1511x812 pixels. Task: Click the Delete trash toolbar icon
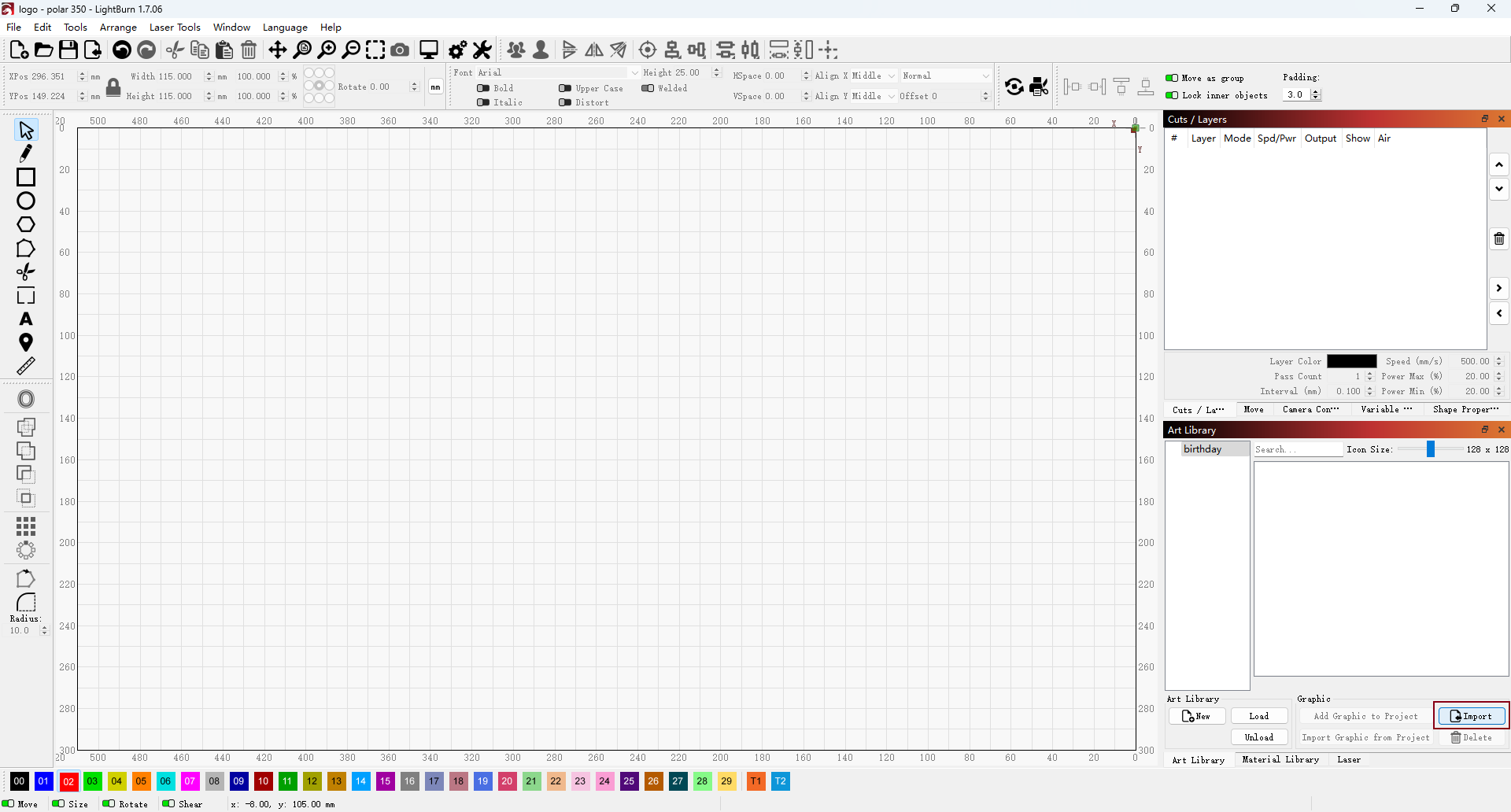[x=249, y=50]
